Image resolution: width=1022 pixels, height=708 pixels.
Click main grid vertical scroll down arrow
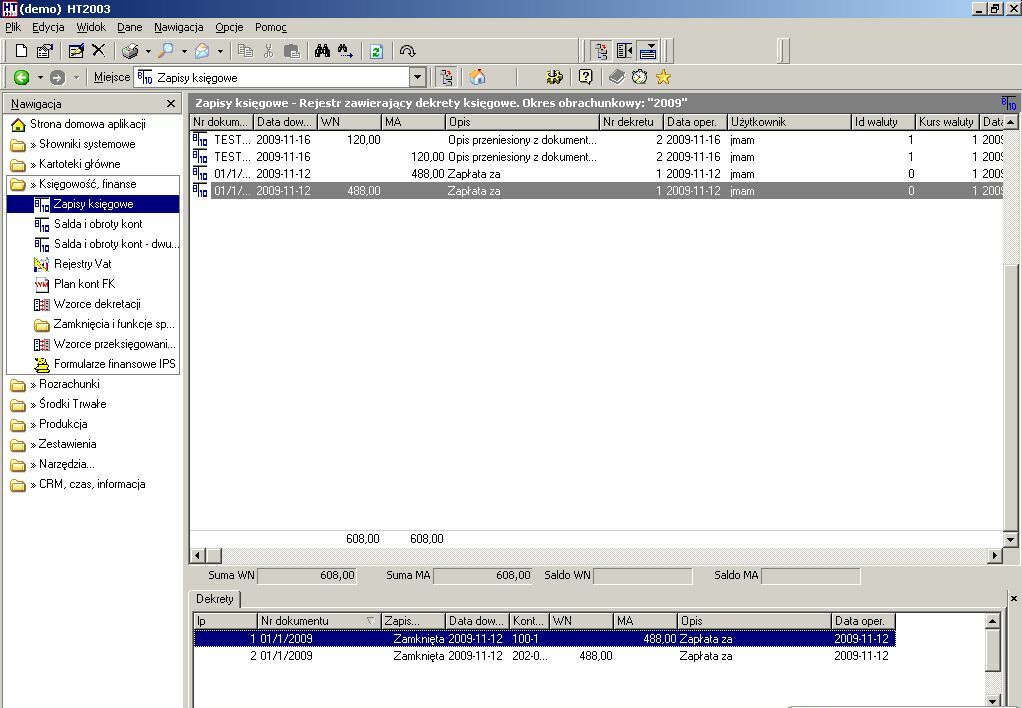1010,539
